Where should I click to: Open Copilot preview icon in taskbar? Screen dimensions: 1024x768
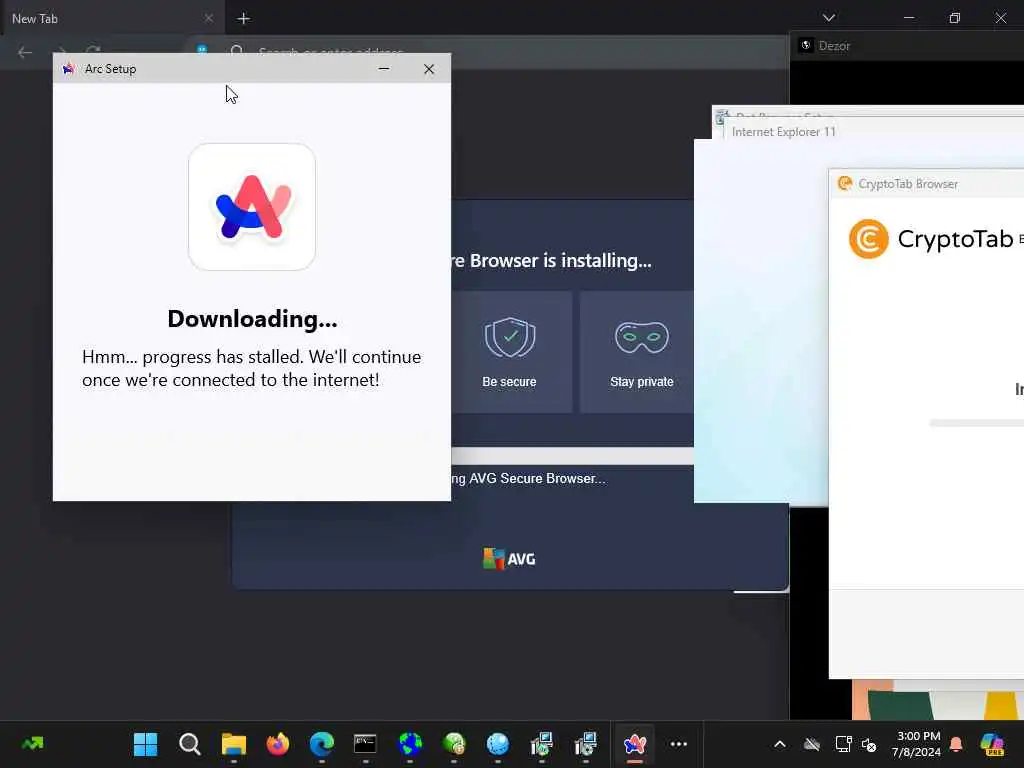pos(993,744)
